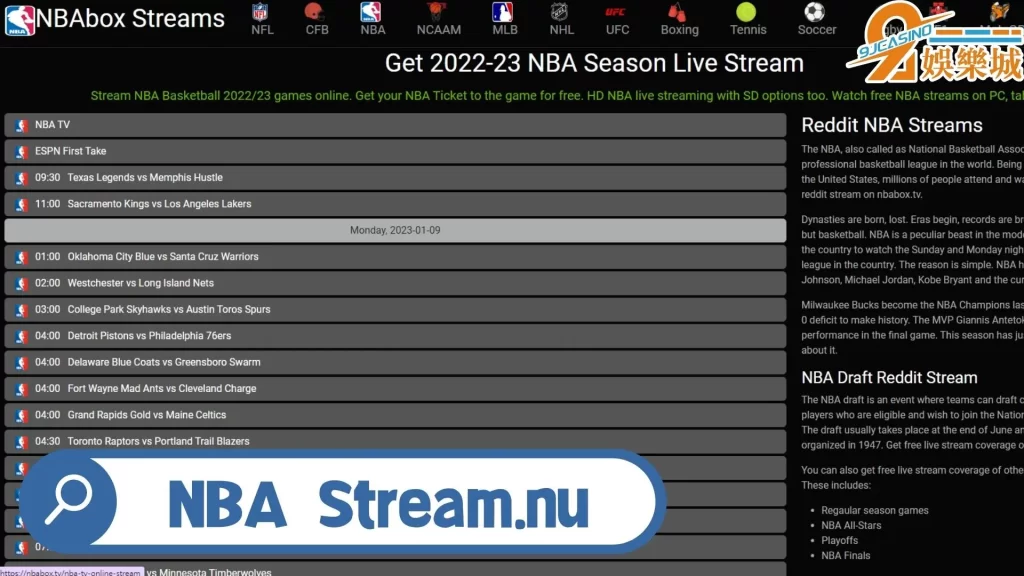This screenshot has height=576, width=1024.
Task: Select Detroit Pistons vs Philadelphia 76ers game
Action: tap(395, 336)
